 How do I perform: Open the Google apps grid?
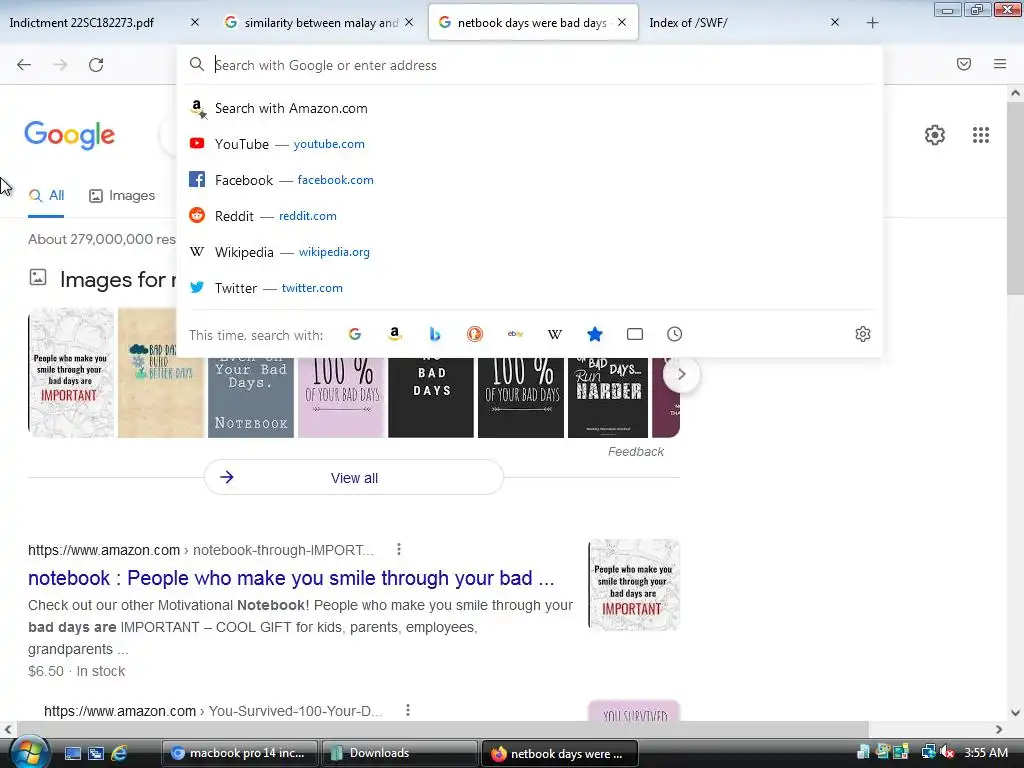pos(981,135)
